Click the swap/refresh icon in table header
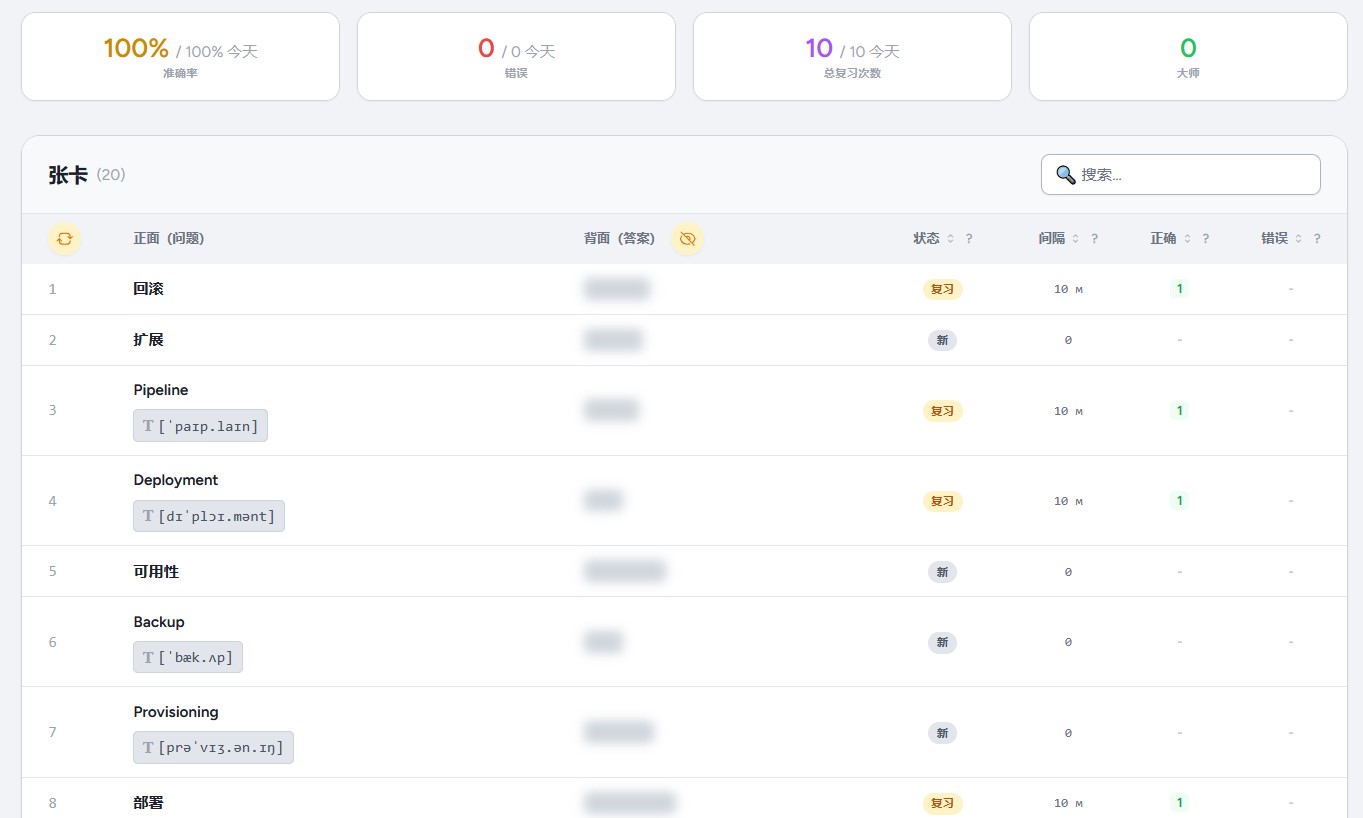1363x818 pixels. pyautogui.click(x=65, y=239)
